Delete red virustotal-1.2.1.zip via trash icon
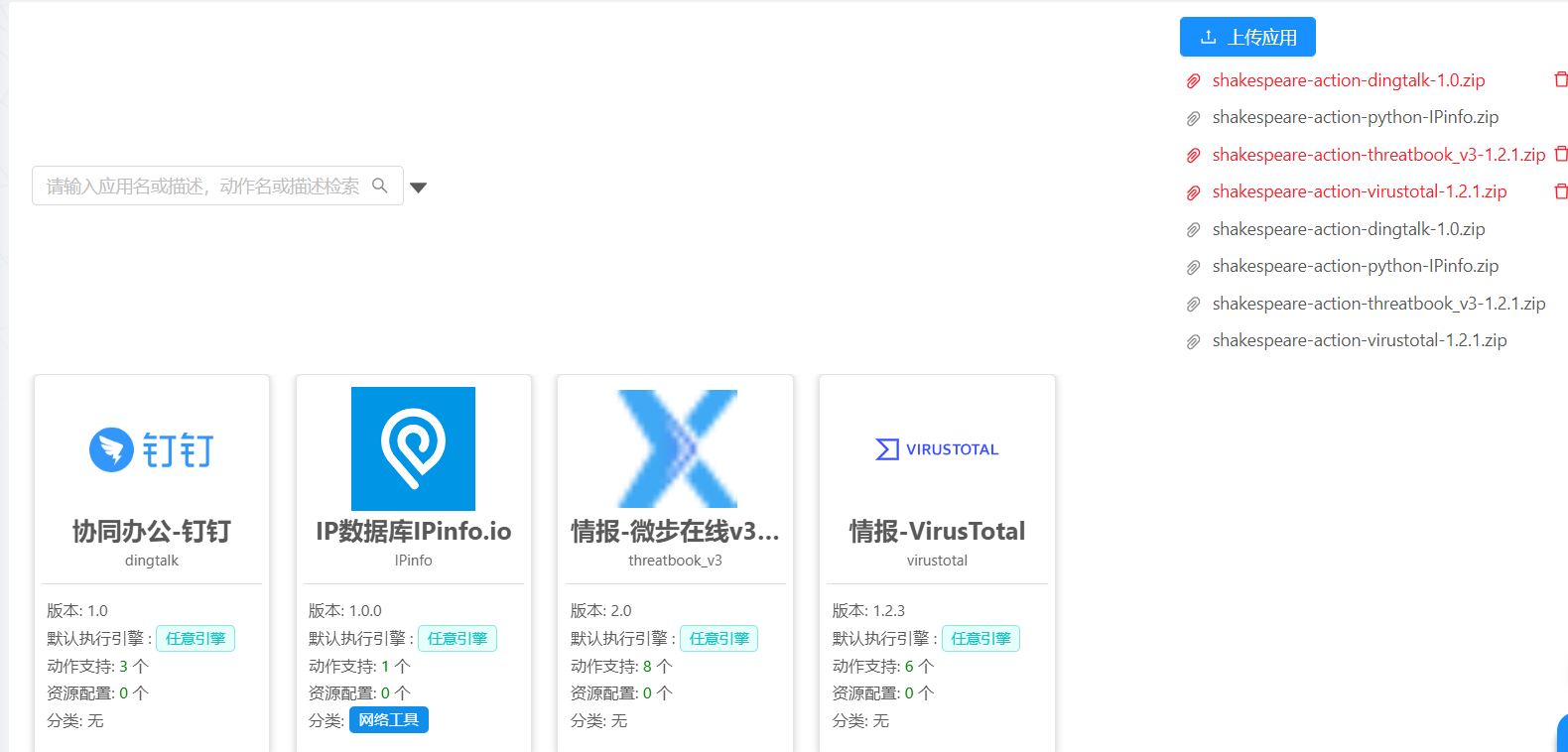 (x=1560, y=191)
